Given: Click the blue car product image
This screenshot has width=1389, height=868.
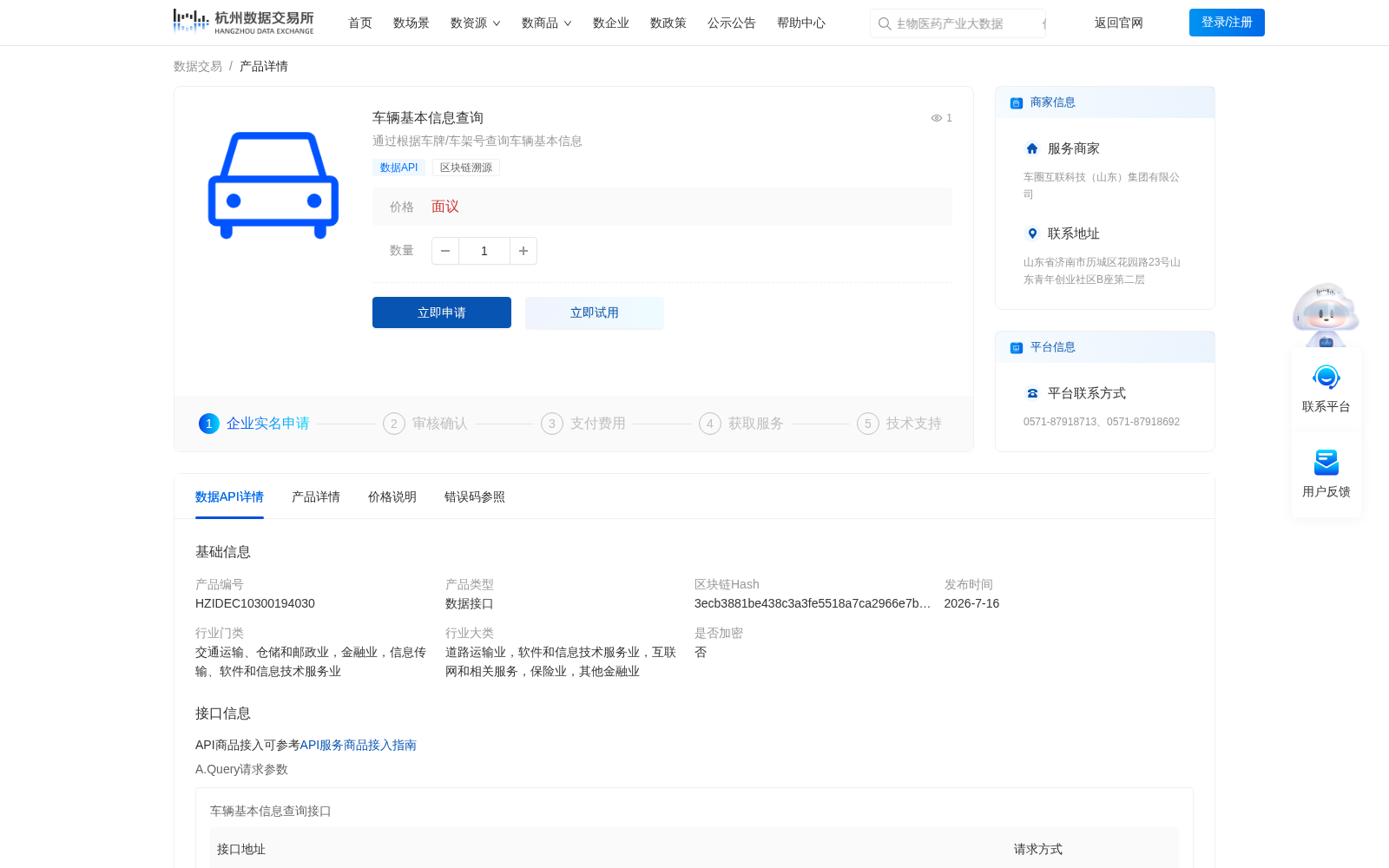Looking at the screenshot, I should [273, 185].
